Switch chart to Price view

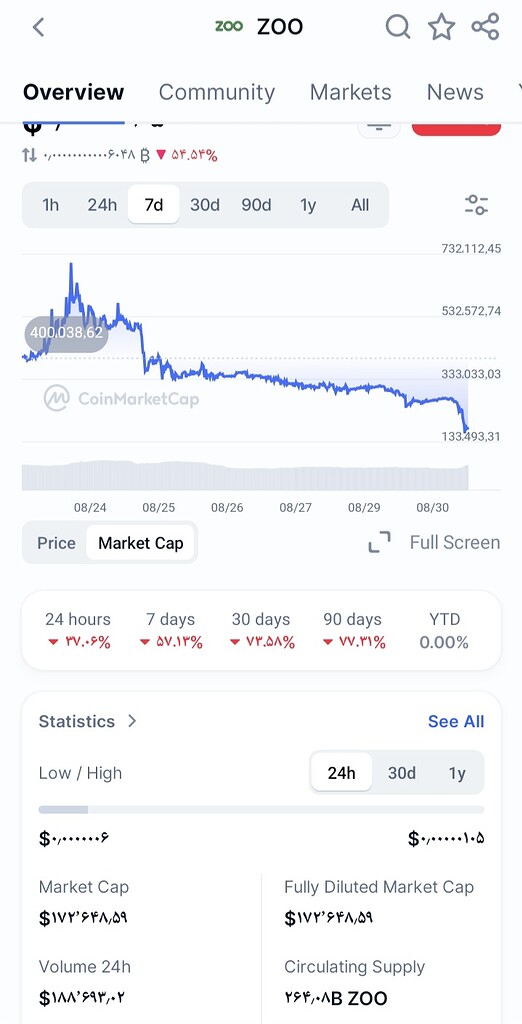click(x=56, y=543)
